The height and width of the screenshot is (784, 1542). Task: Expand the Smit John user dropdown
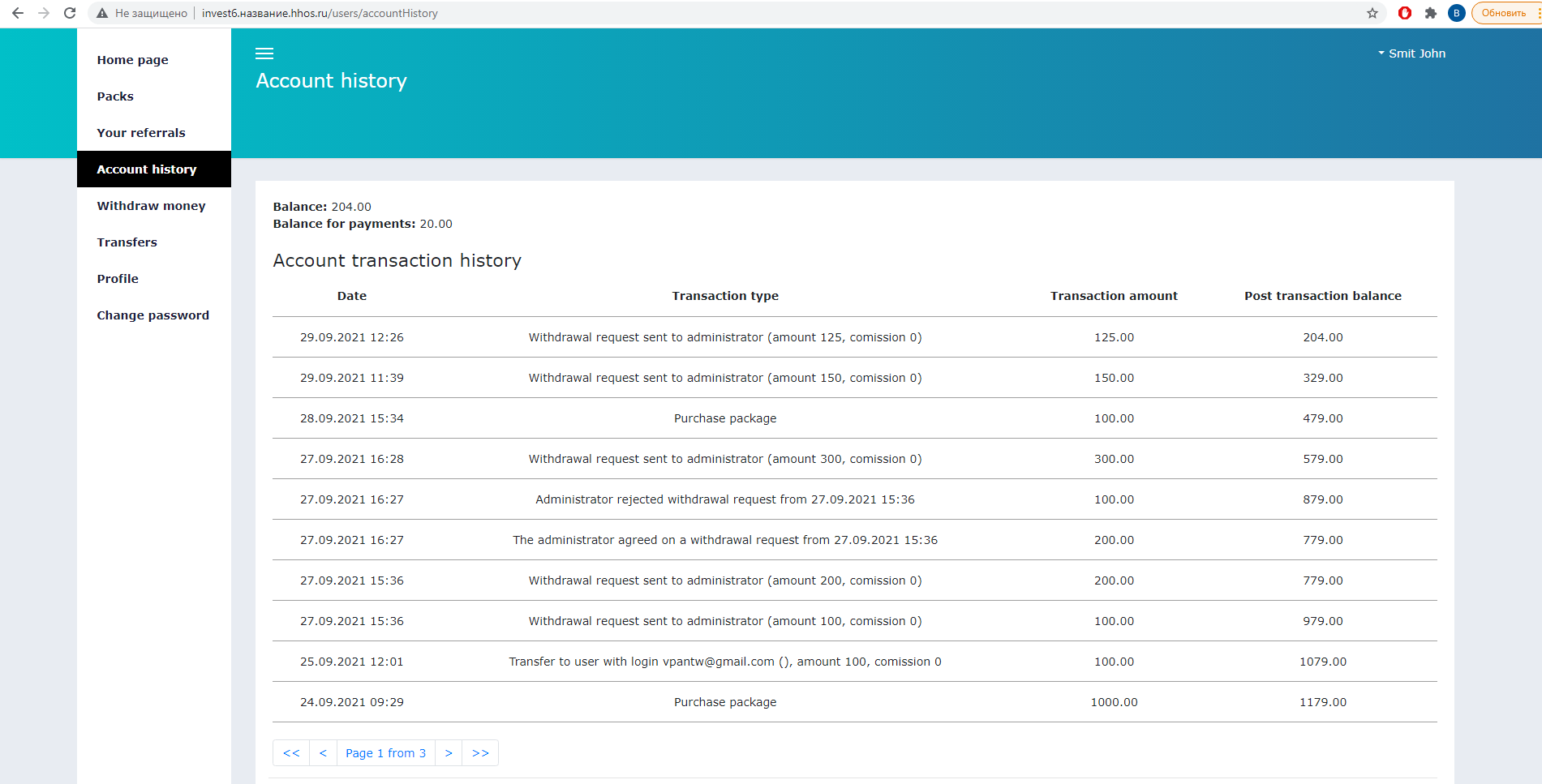1411,54
